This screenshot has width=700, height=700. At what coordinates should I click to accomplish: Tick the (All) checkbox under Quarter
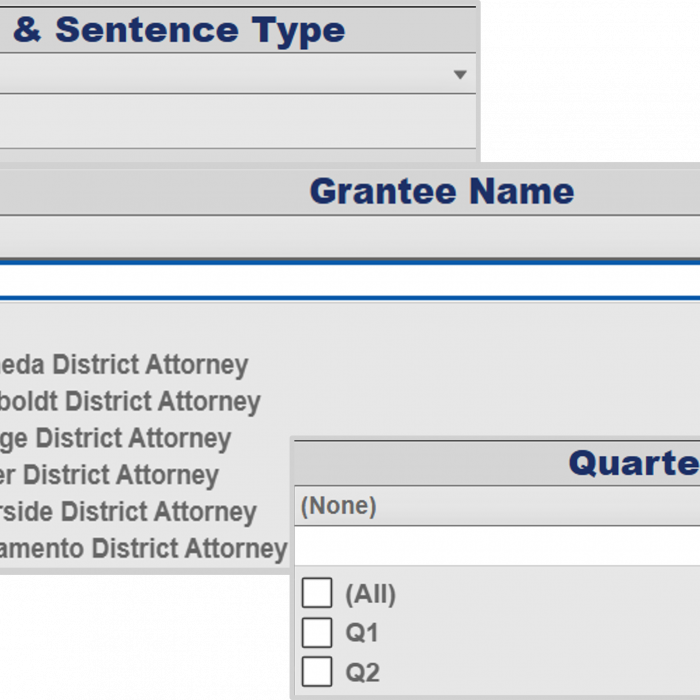[317, 594]
